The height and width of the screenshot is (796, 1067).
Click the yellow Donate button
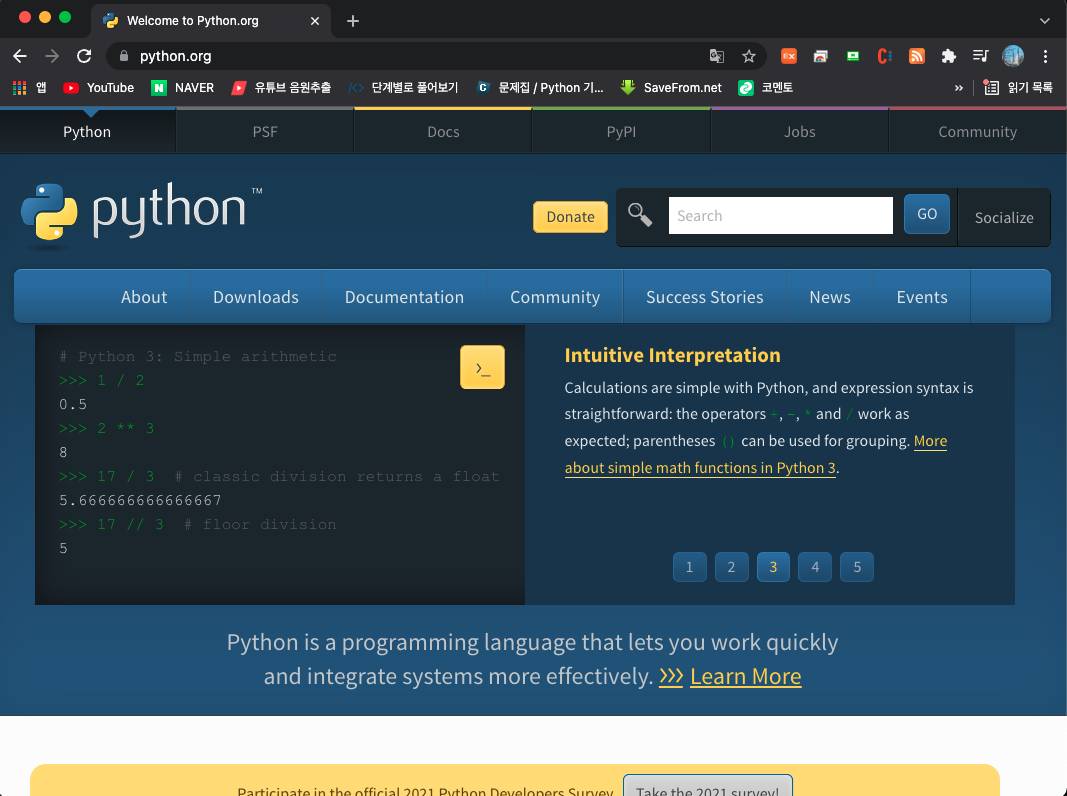(570, 217)
